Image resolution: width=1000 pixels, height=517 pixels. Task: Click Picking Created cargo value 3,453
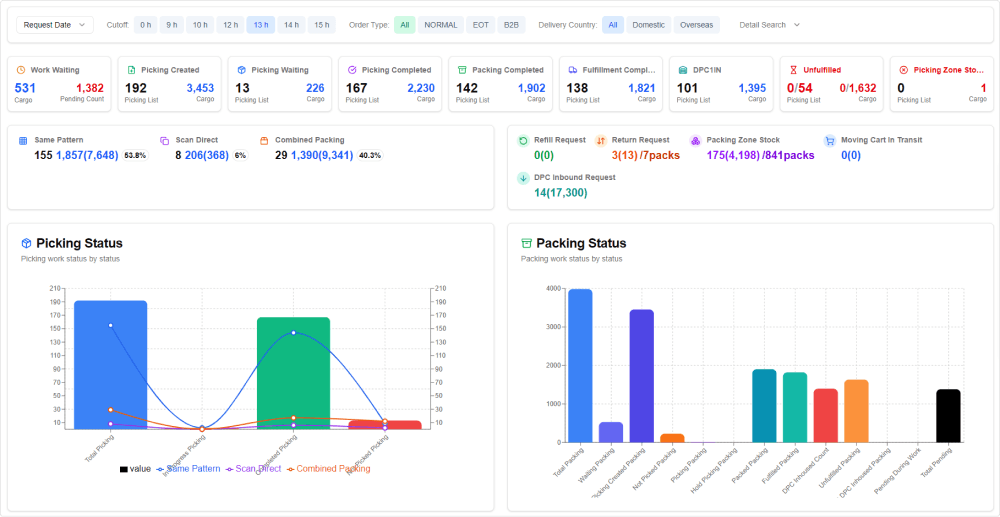click(x=200, y=88)
